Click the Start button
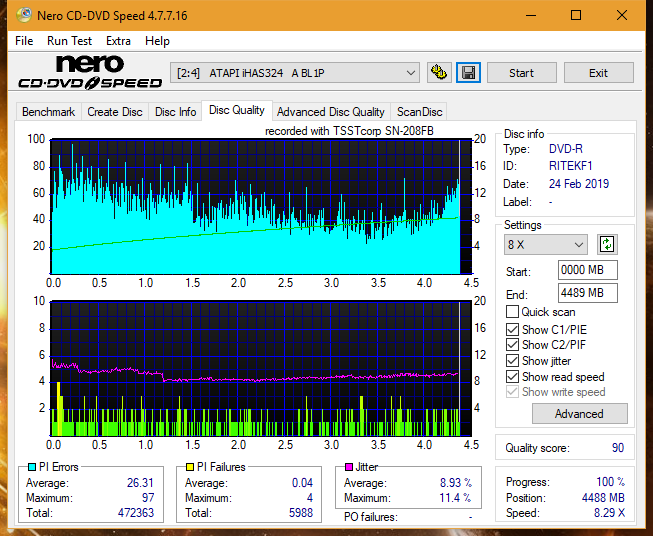This screenshot has height=536, width=653. tap(521, 73)
